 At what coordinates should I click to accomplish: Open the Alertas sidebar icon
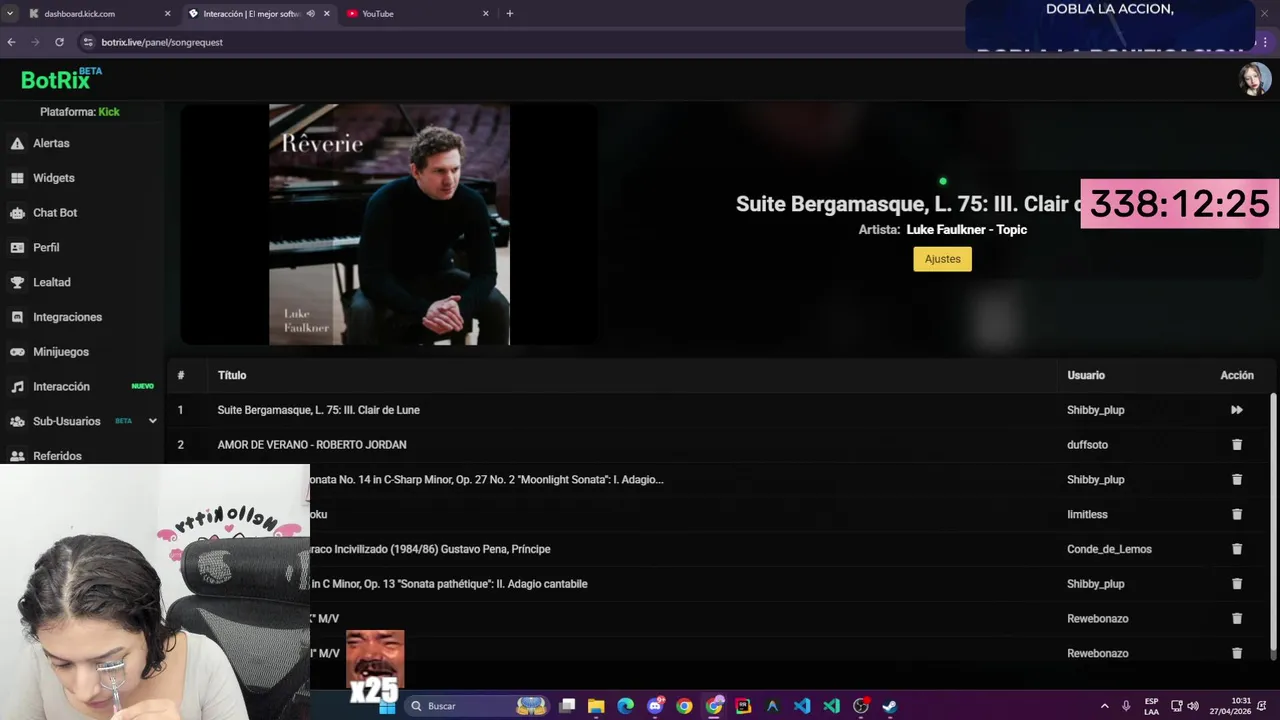[17, 144]
